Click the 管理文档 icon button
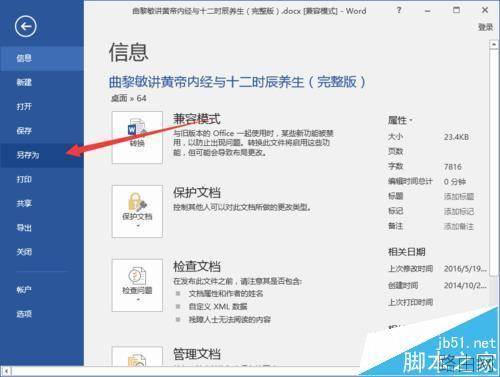 pyautogui.click(x=137, y=356)
